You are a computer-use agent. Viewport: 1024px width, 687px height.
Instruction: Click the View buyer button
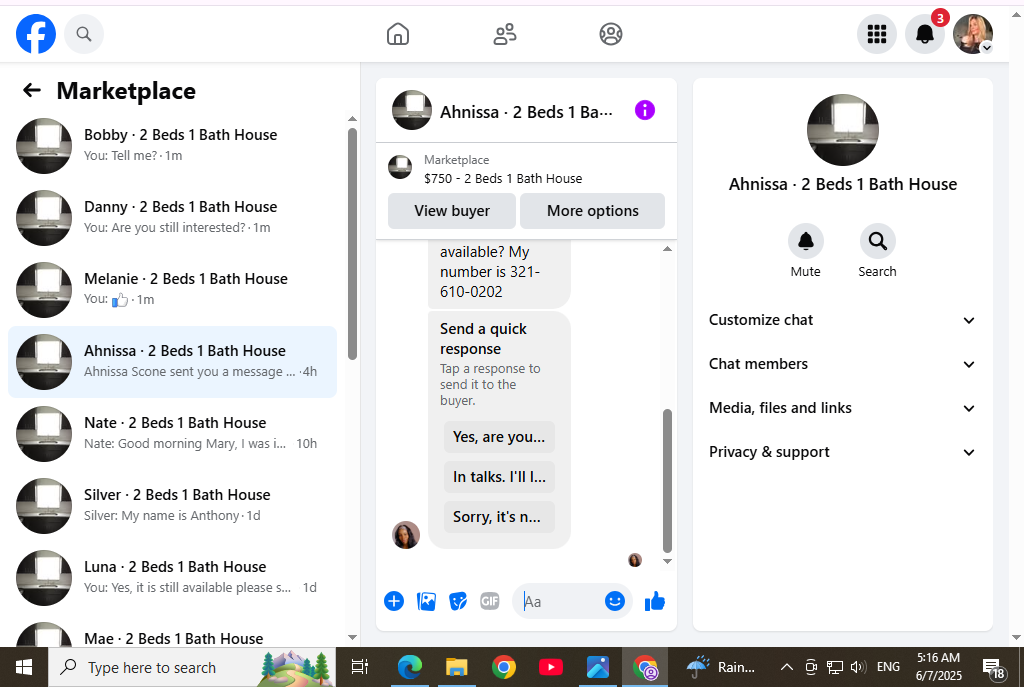452,211
